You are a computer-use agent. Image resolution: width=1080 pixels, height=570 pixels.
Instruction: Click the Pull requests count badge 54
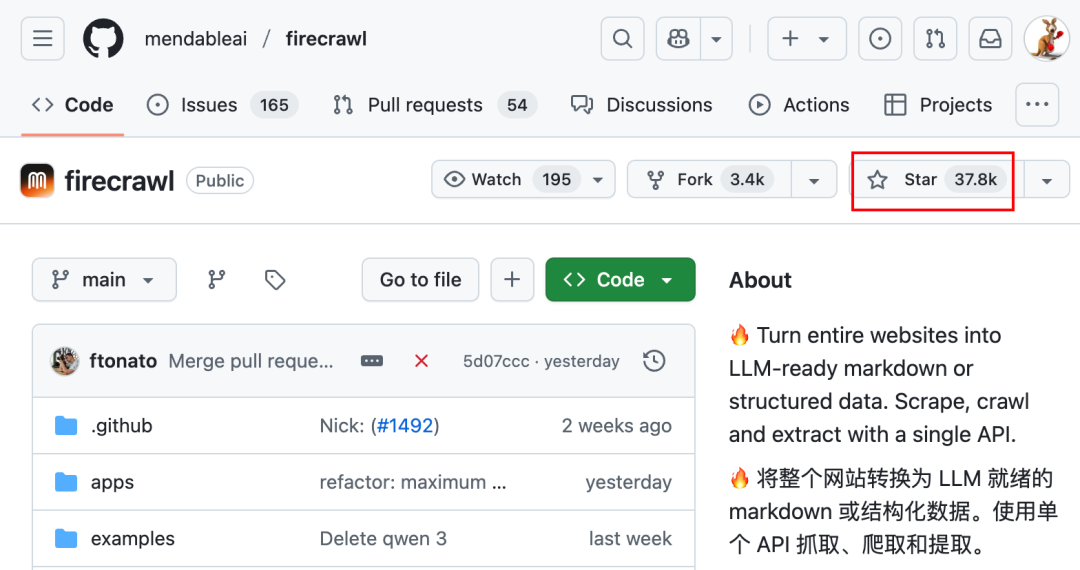click(x=517, y=105)
